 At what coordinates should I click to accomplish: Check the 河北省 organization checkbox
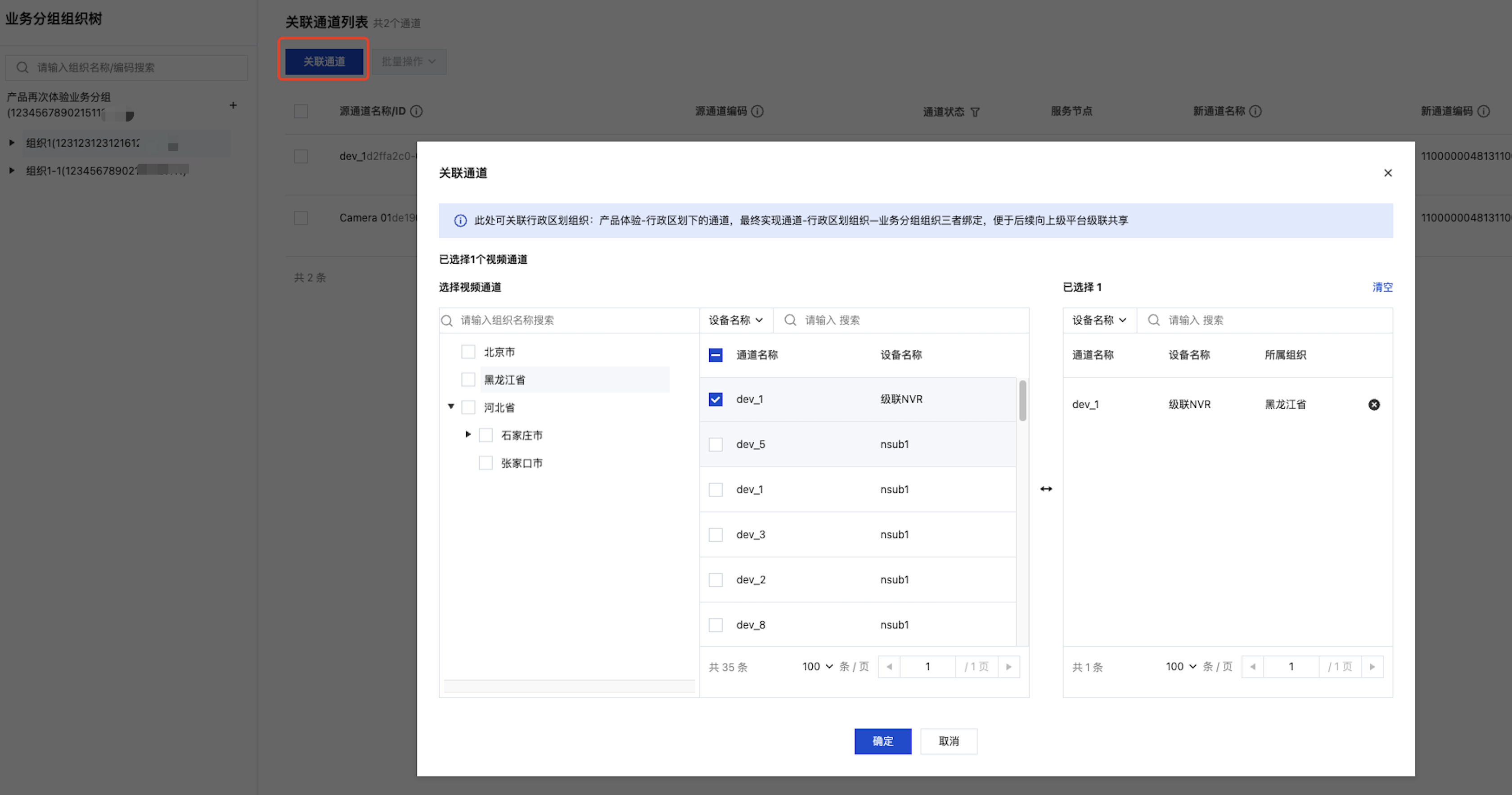(468, 407)
